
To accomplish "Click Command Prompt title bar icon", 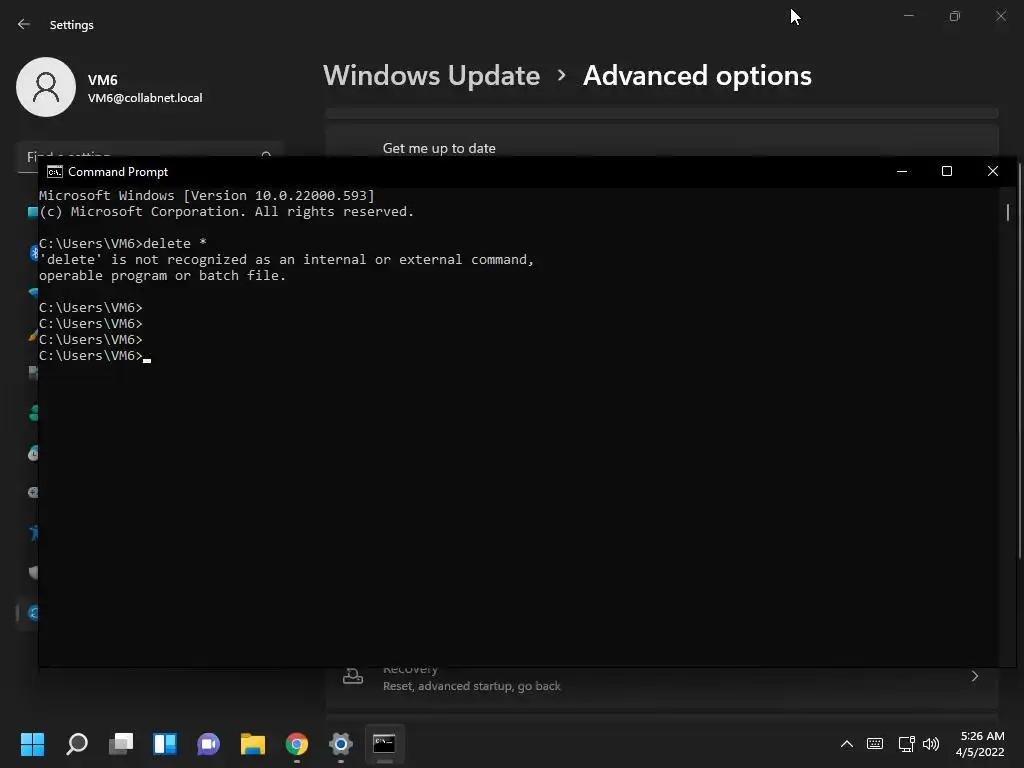I will (55, 172).
